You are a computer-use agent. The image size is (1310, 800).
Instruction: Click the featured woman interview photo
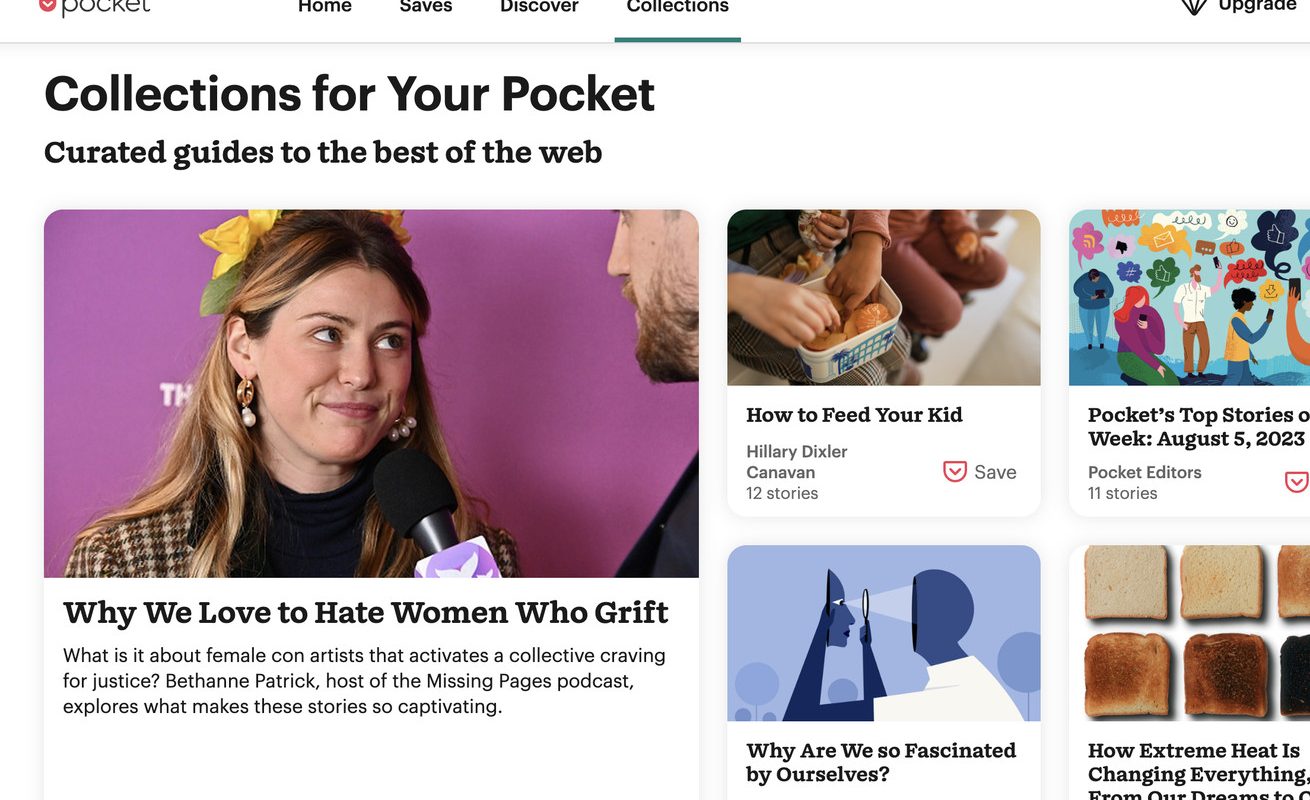pyautogui.click(x=371, y=393)
